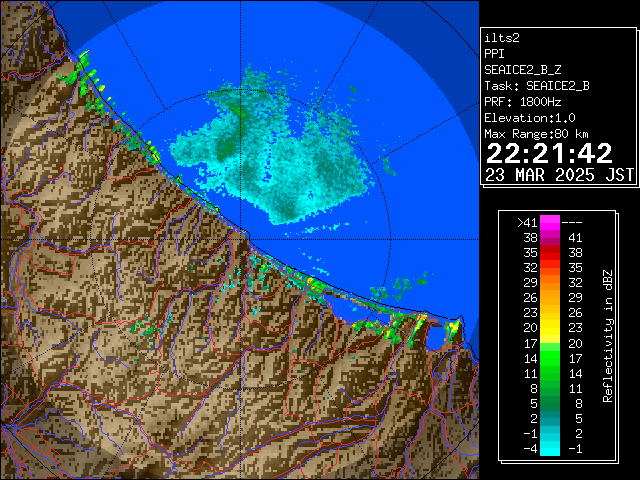
Task: Click the '-4' legend value
Action: click(530, 449)
